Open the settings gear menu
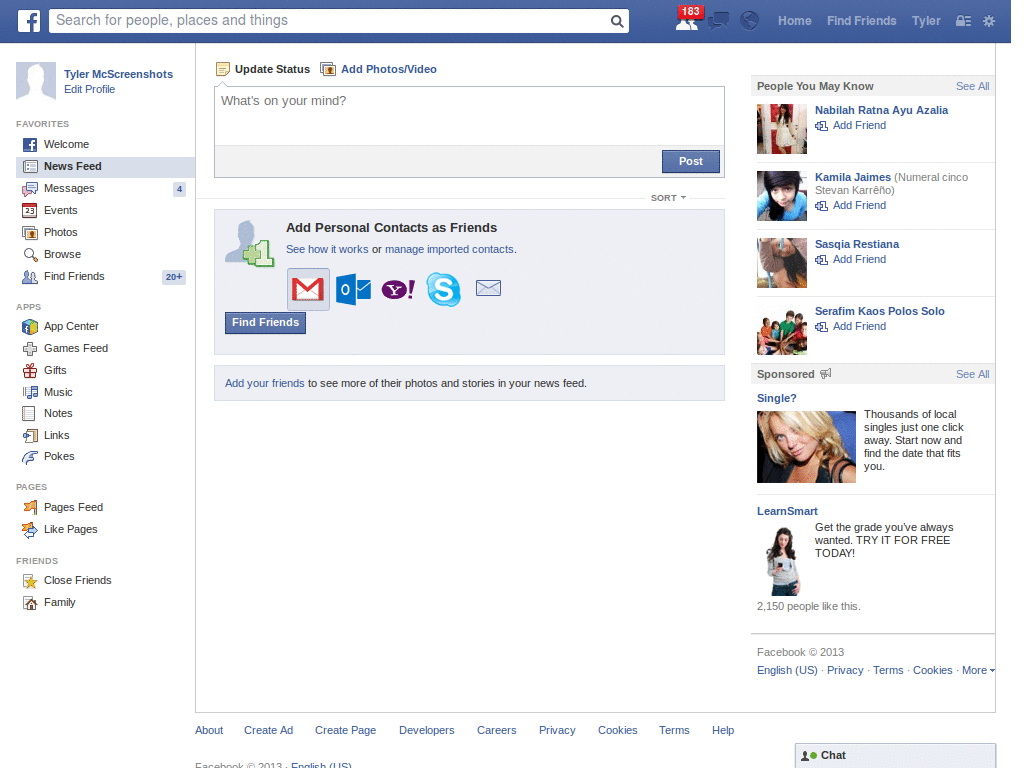The image size is (1024, 768). [989, 21]
